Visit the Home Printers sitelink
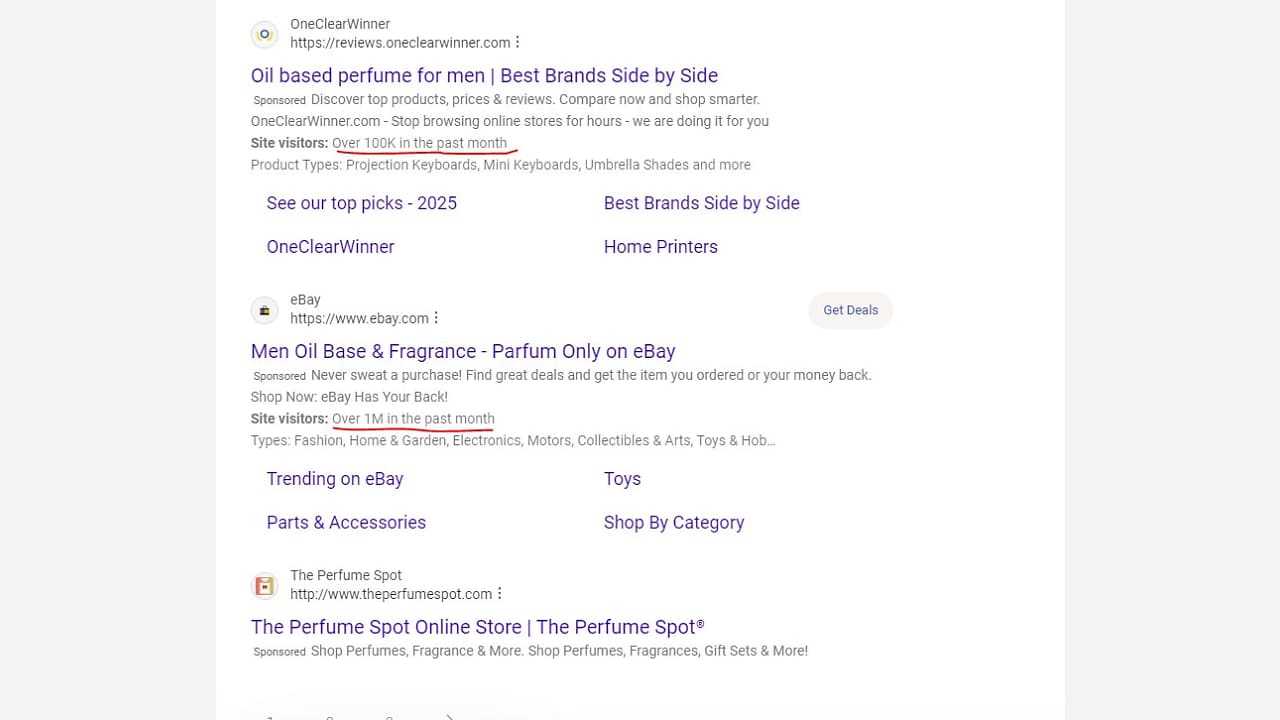The image size is (1280, 720). (x=661, y=247)
